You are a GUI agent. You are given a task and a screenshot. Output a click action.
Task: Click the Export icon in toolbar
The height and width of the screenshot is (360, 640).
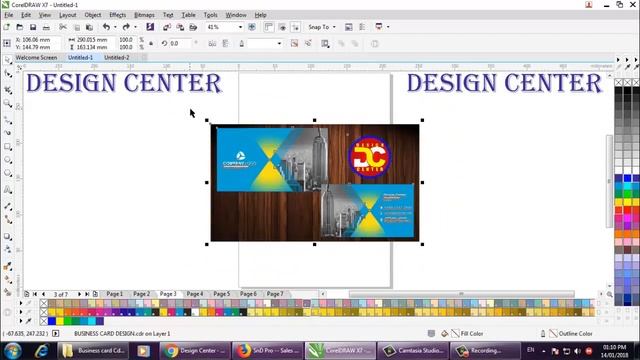180,27
